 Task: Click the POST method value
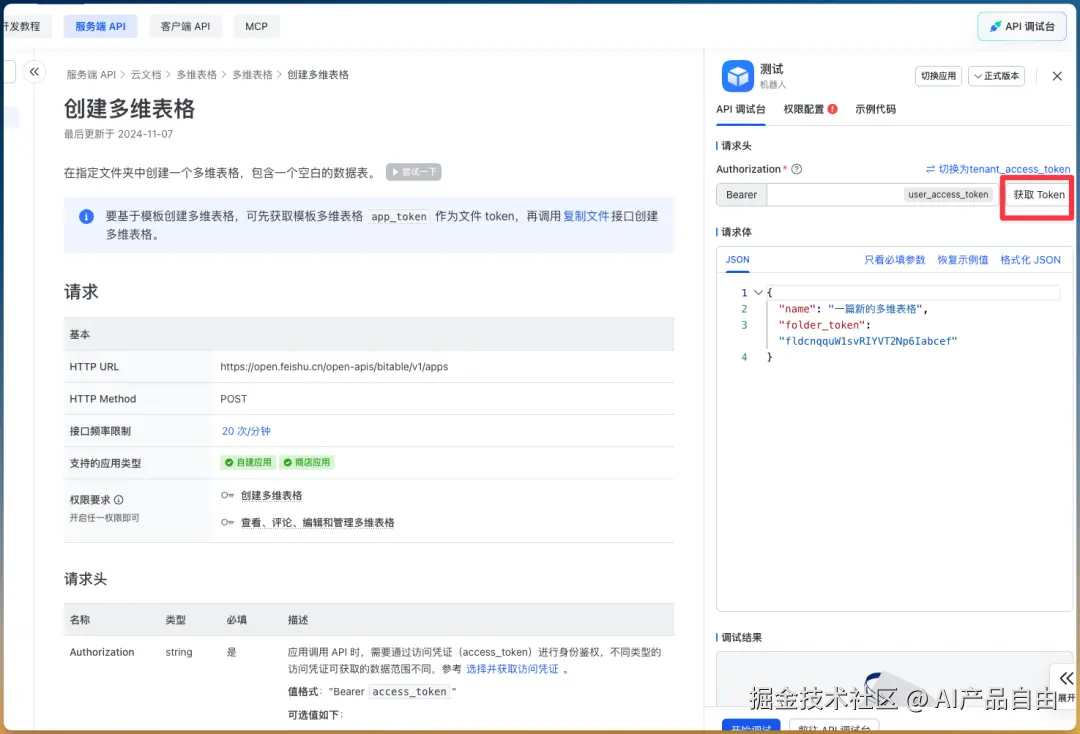tap(233, 399)
